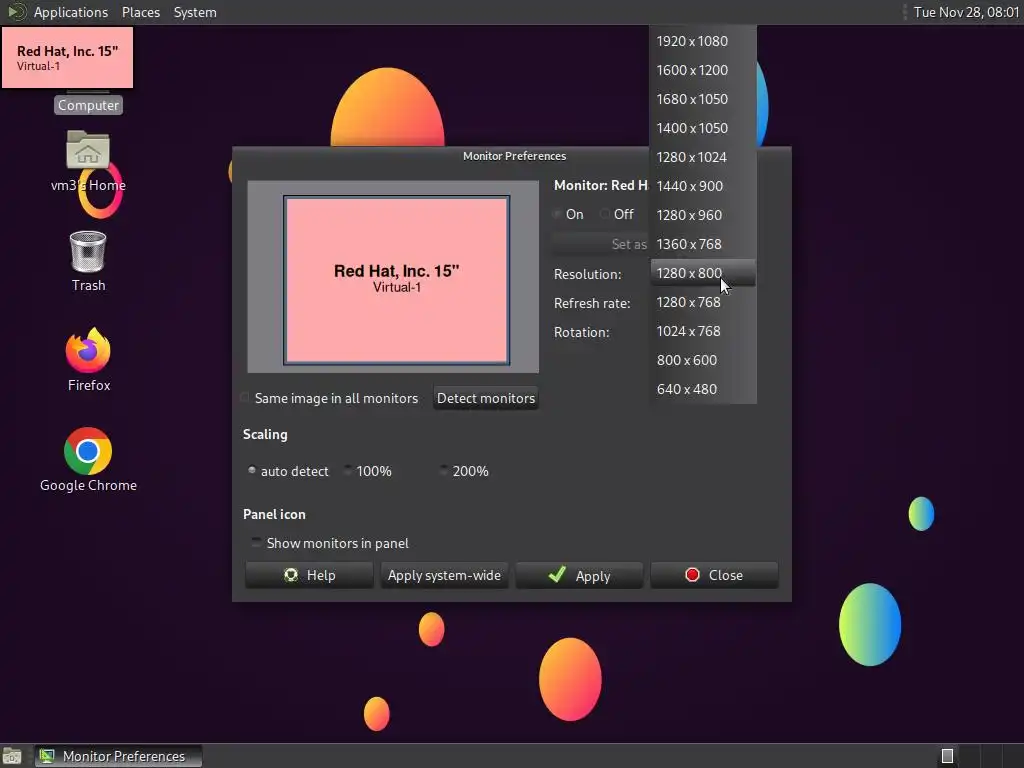Open the Places menu
The image size is (1024, 768).
point(140,12)
